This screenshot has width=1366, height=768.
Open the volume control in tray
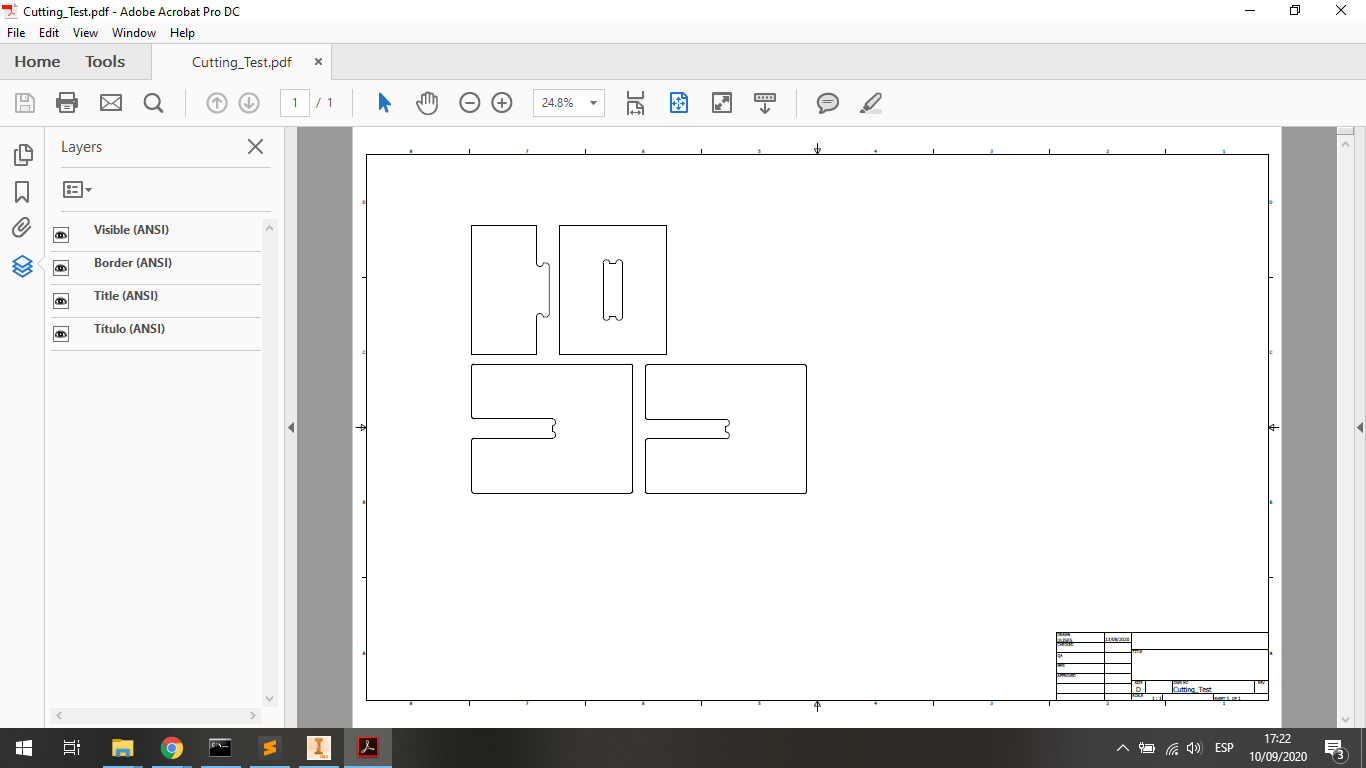[x=1193, y=748]
